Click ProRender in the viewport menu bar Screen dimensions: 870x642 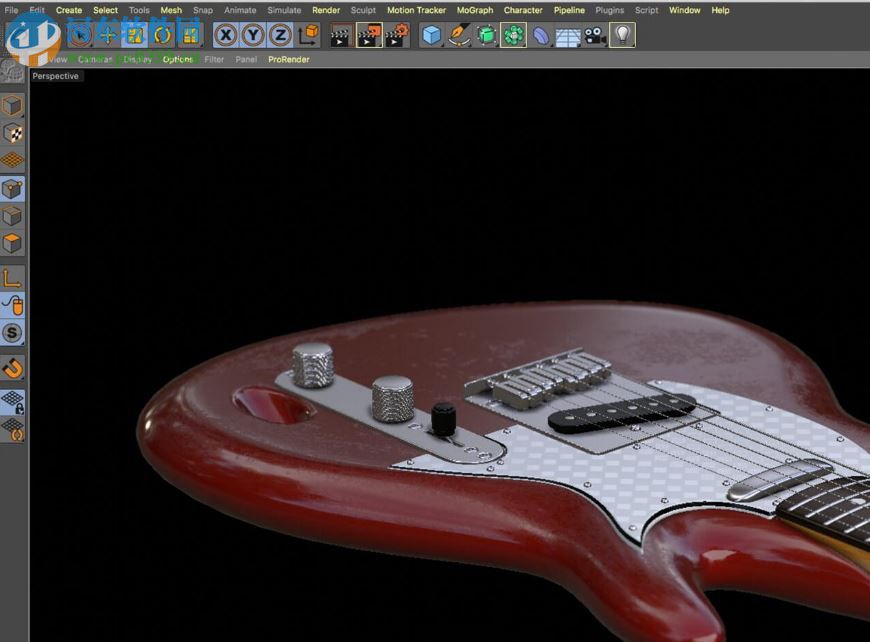[x=289, y=59]
